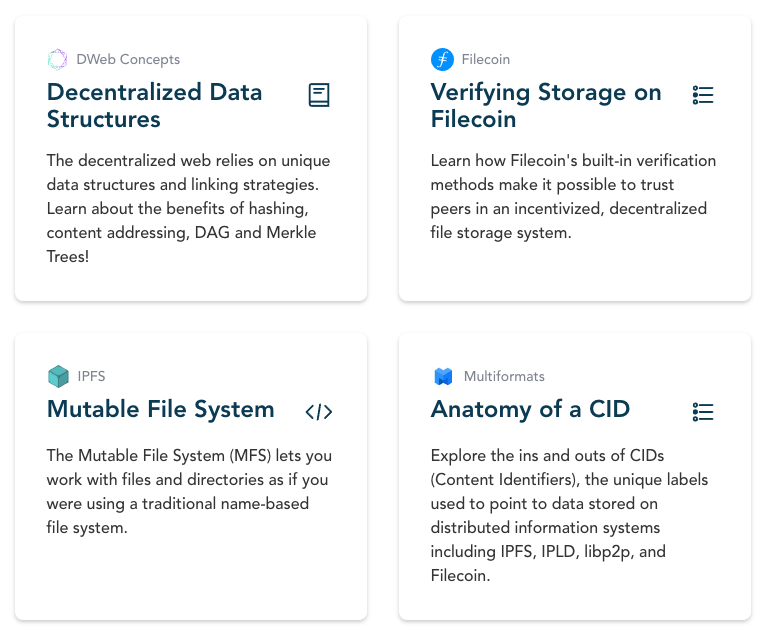This screenshot has height=637, width=769.
Task: Open the Decentralized Data Structures tutorial title
Action: click(154, 105)
